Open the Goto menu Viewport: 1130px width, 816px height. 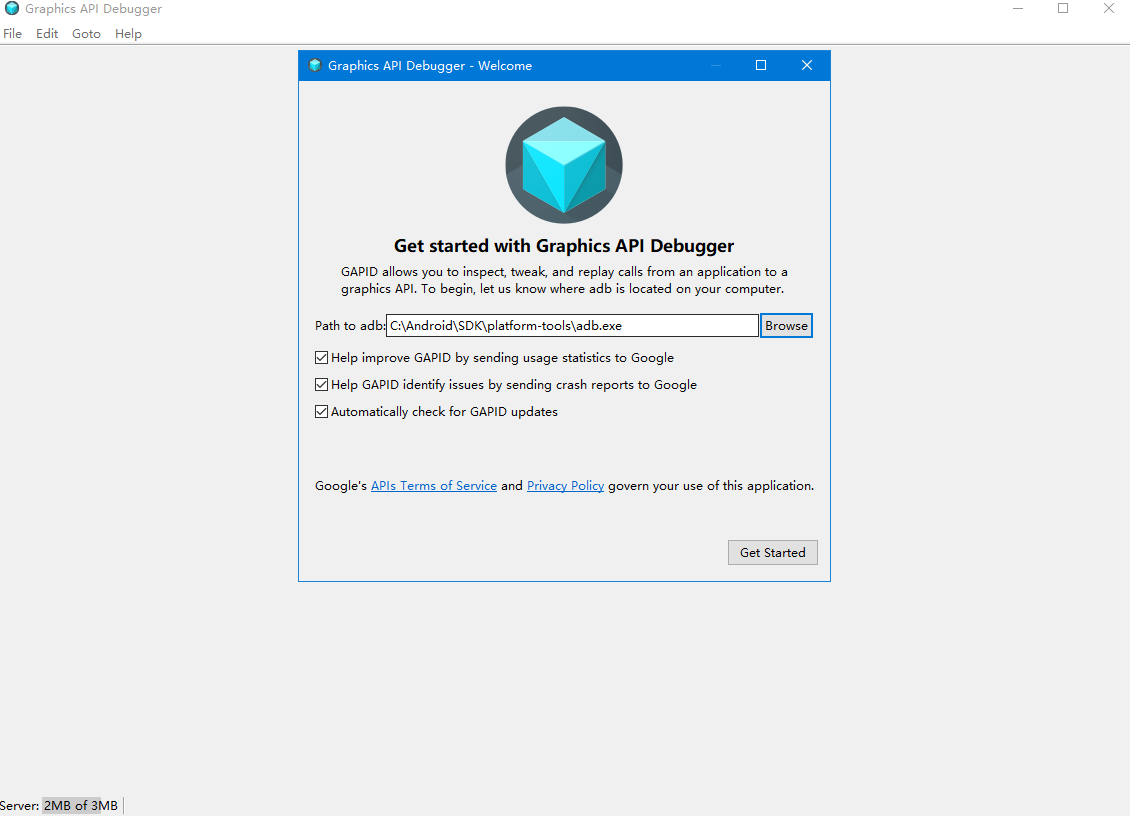(x=86, y=34)
